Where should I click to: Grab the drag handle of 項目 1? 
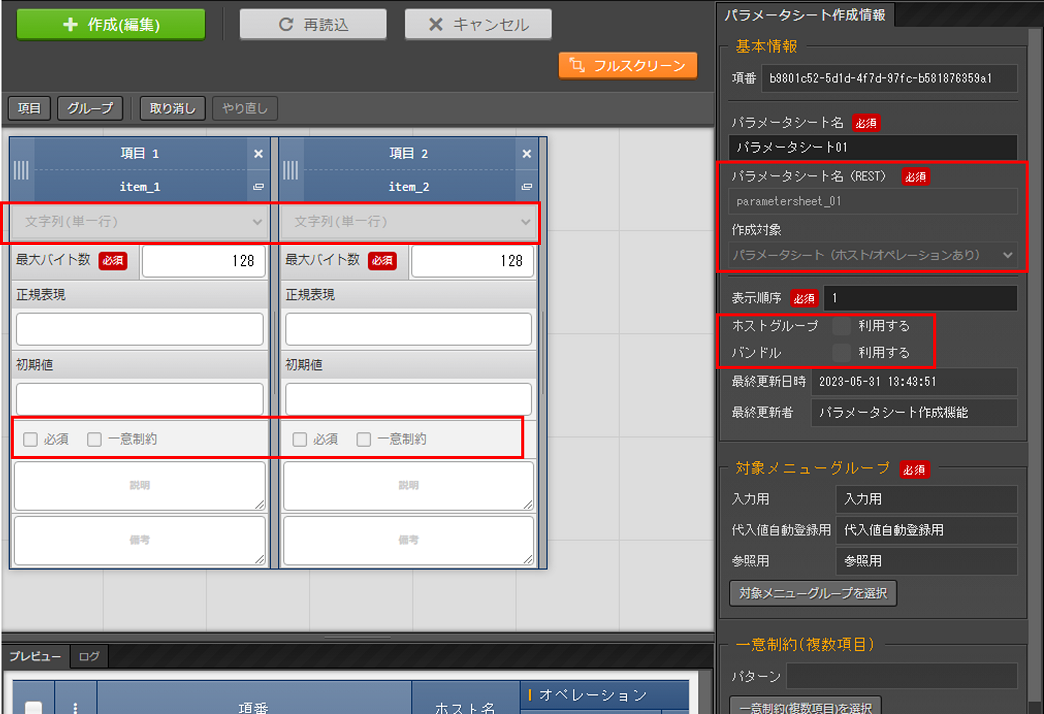pyautogui.click(x=22, y=170)
